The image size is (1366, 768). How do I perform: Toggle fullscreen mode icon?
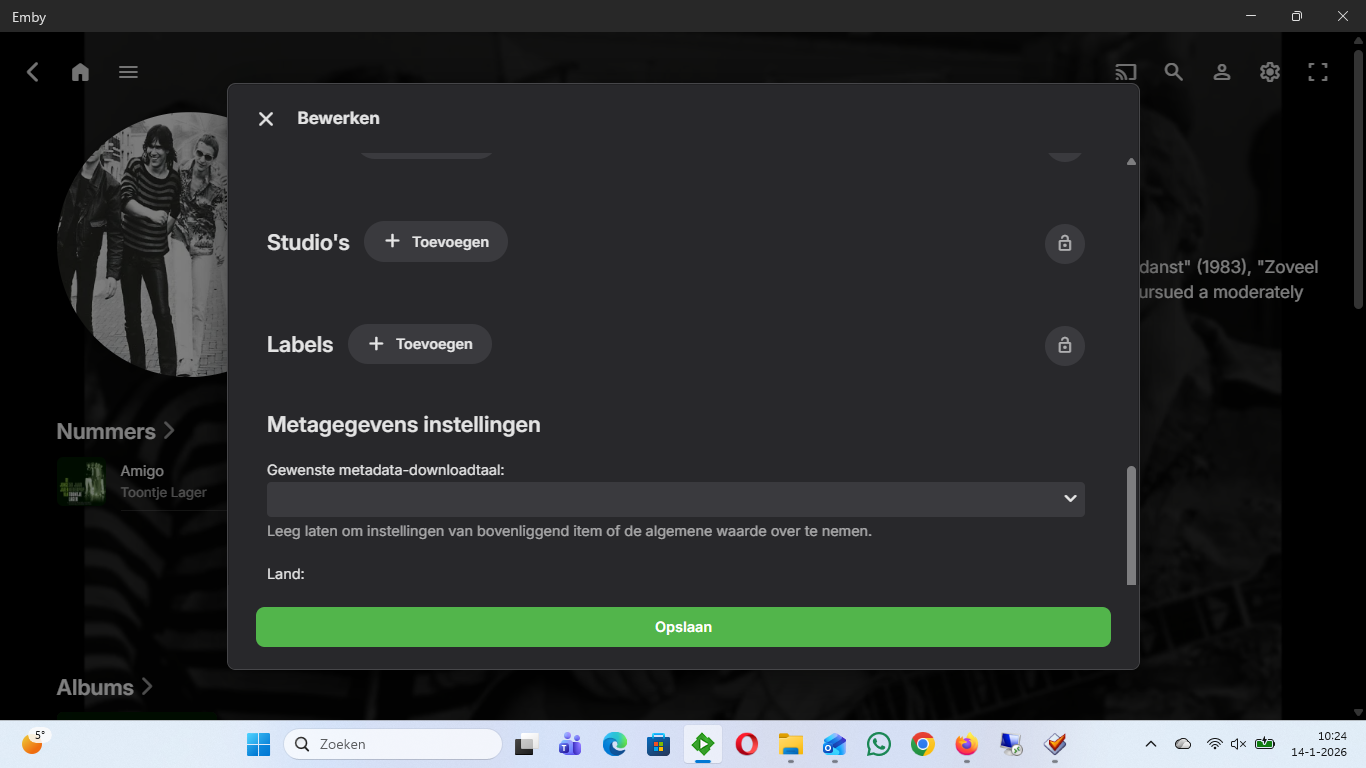coord(1318,72)
